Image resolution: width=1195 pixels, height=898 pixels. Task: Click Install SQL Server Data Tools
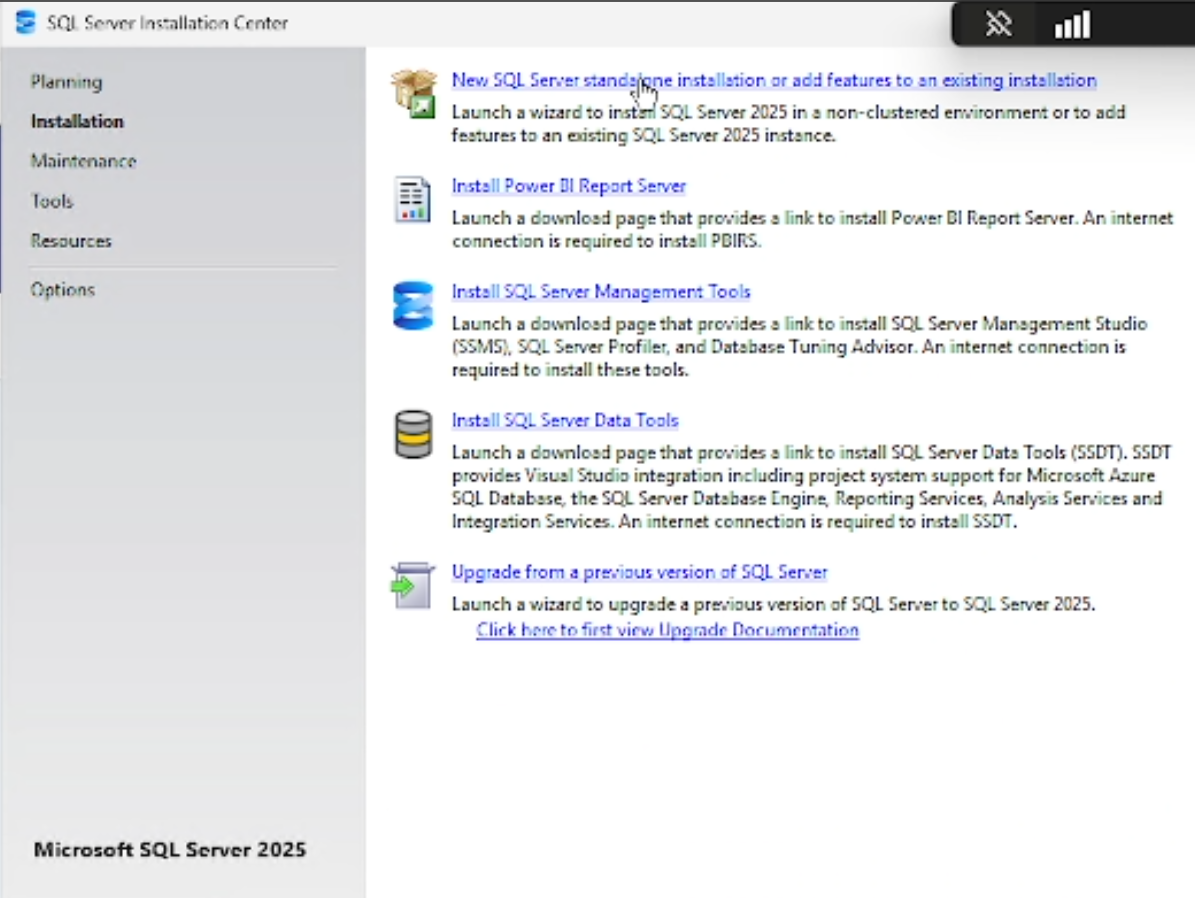tap(564, 420)
